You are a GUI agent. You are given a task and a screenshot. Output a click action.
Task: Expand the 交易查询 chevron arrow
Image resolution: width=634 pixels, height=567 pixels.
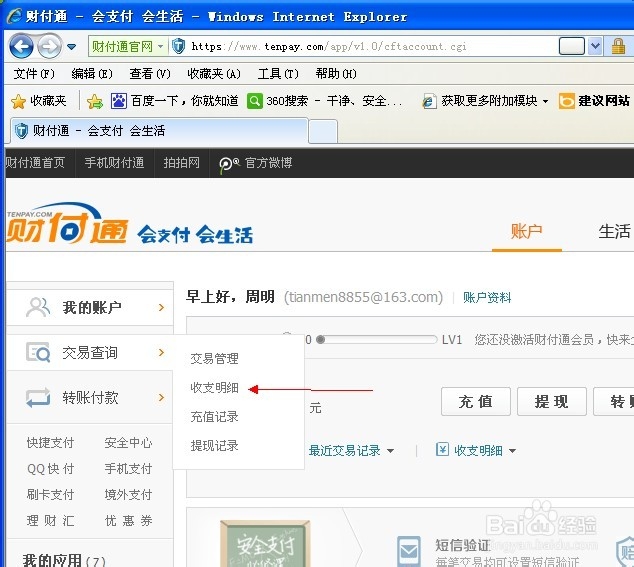click(x=161, y=353)
